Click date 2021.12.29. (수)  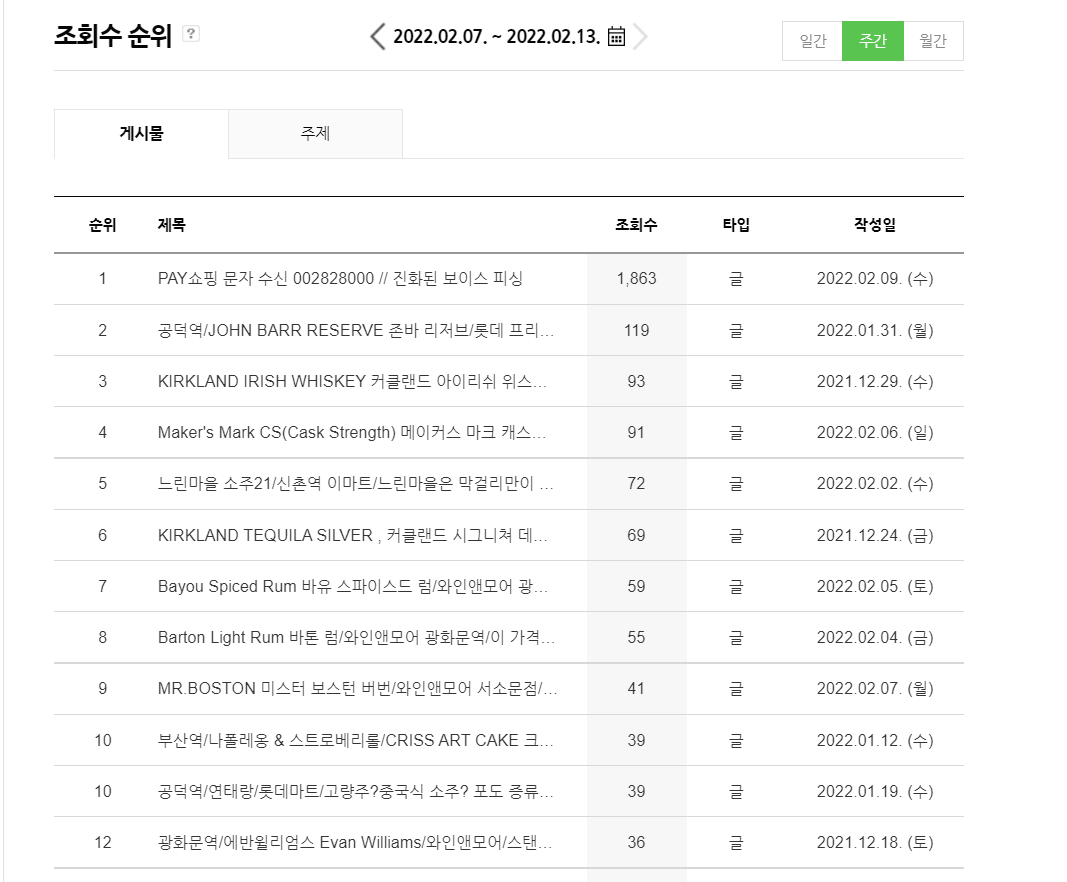coord(875,381)
